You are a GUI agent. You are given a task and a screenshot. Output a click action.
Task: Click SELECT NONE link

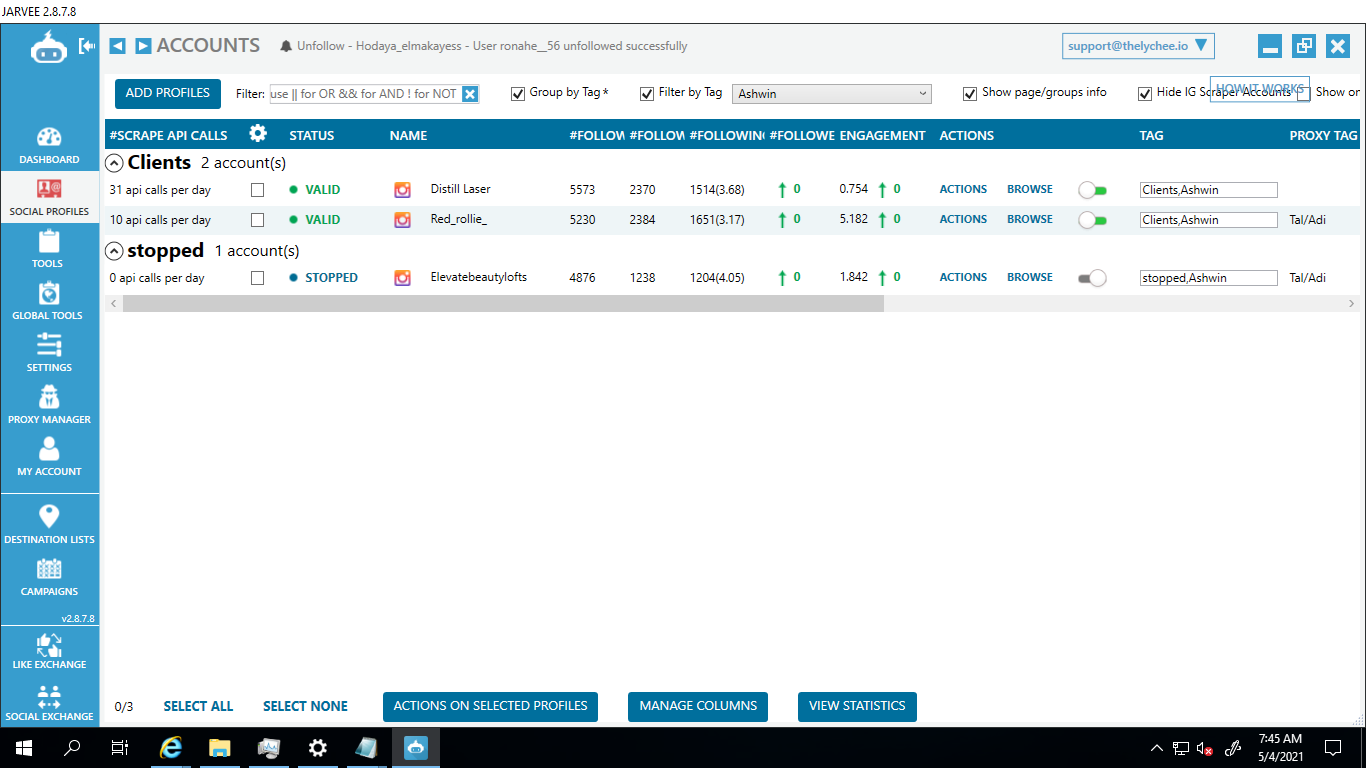305,706
